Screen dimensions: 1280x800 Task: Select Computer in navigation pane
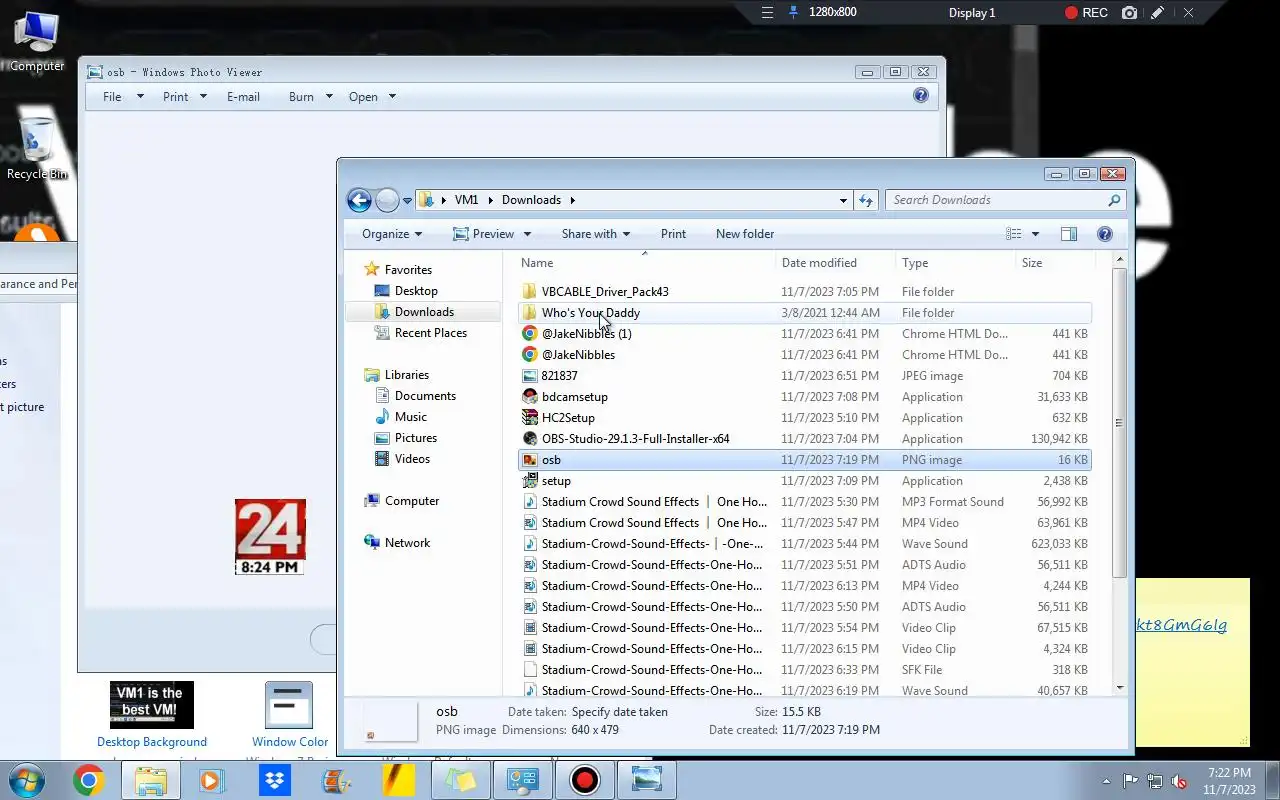(x=412, y=501)
